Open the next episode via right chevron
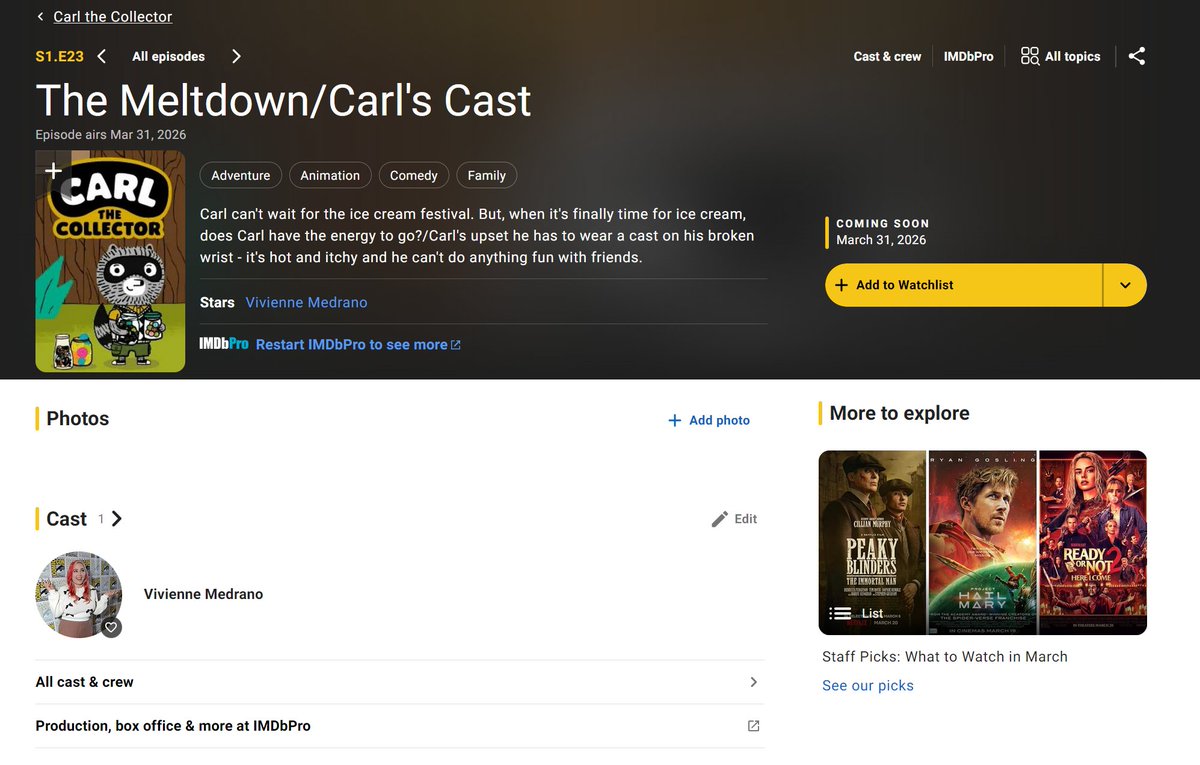Viewport: 1200px width, 765px height. tap(236, 56)
